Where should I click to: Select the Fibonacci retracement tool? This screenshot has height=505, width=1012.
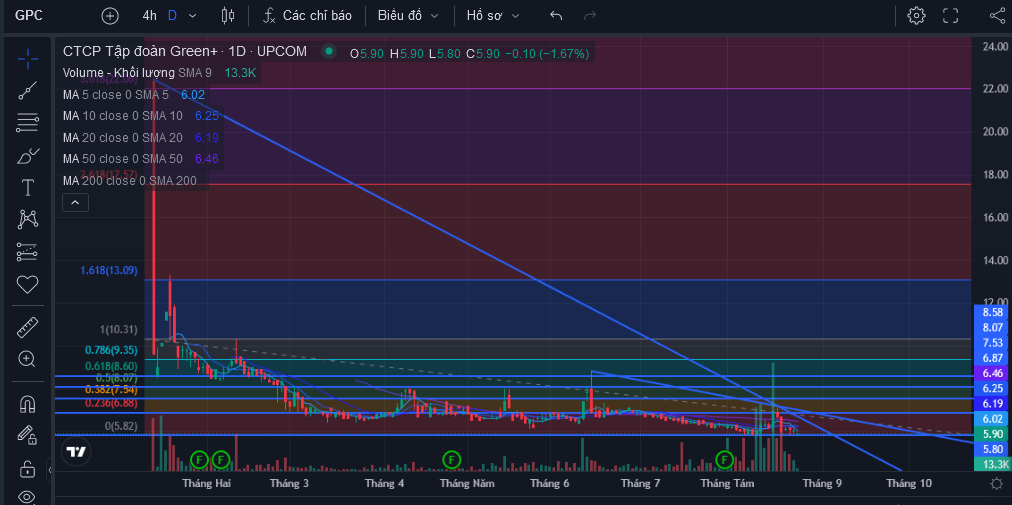coord(27,122)
